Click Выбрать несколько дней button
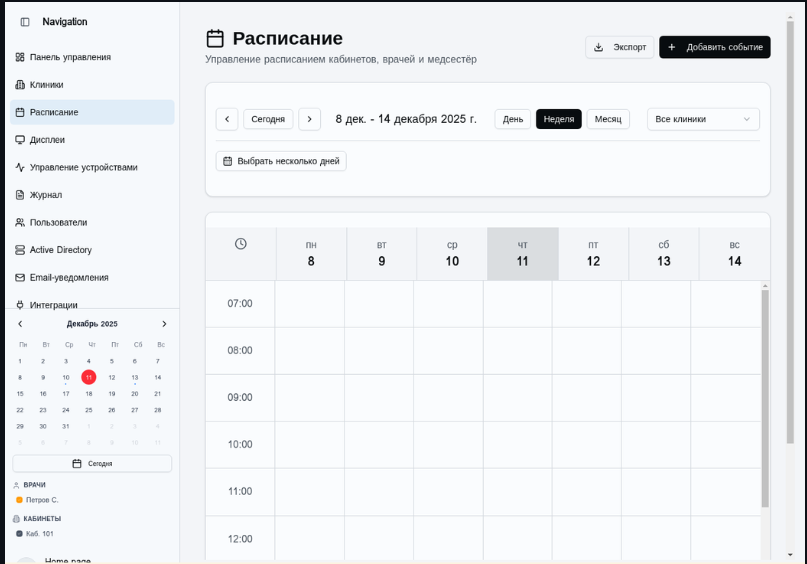Viewport: 807px width, 564px height. pos(281,161)
